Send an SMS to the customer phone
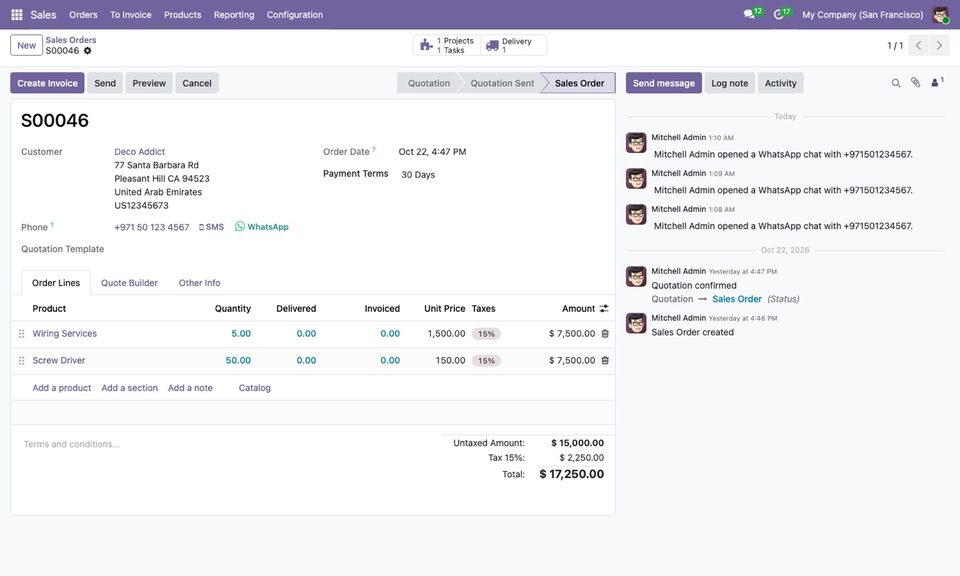Screen dimensions: 960x576 [x=211, y=226]
